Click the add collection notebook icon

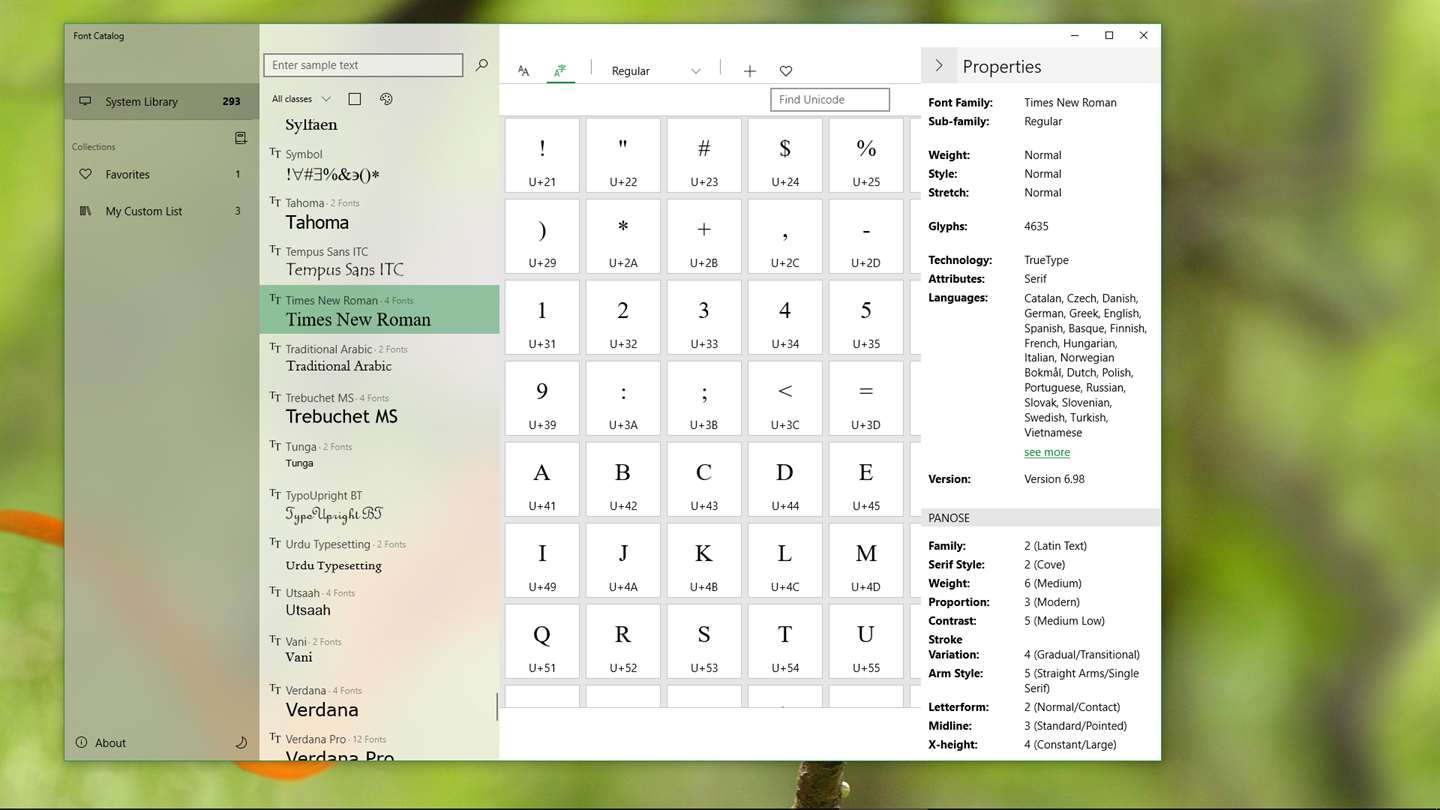[240, 138]
